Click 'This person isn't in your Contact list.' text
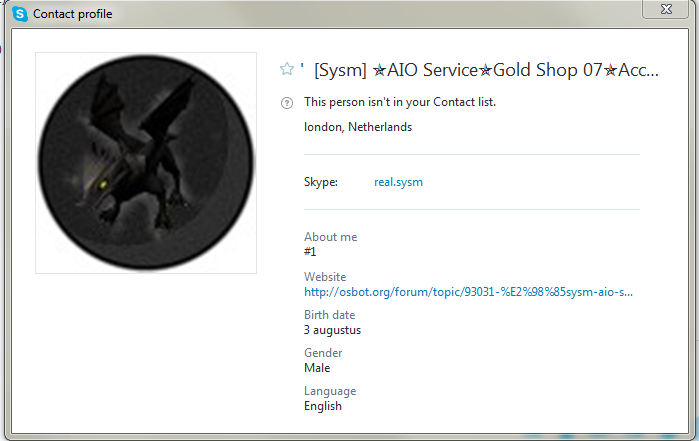The image size is (699, 441). [x=400, y=102]
